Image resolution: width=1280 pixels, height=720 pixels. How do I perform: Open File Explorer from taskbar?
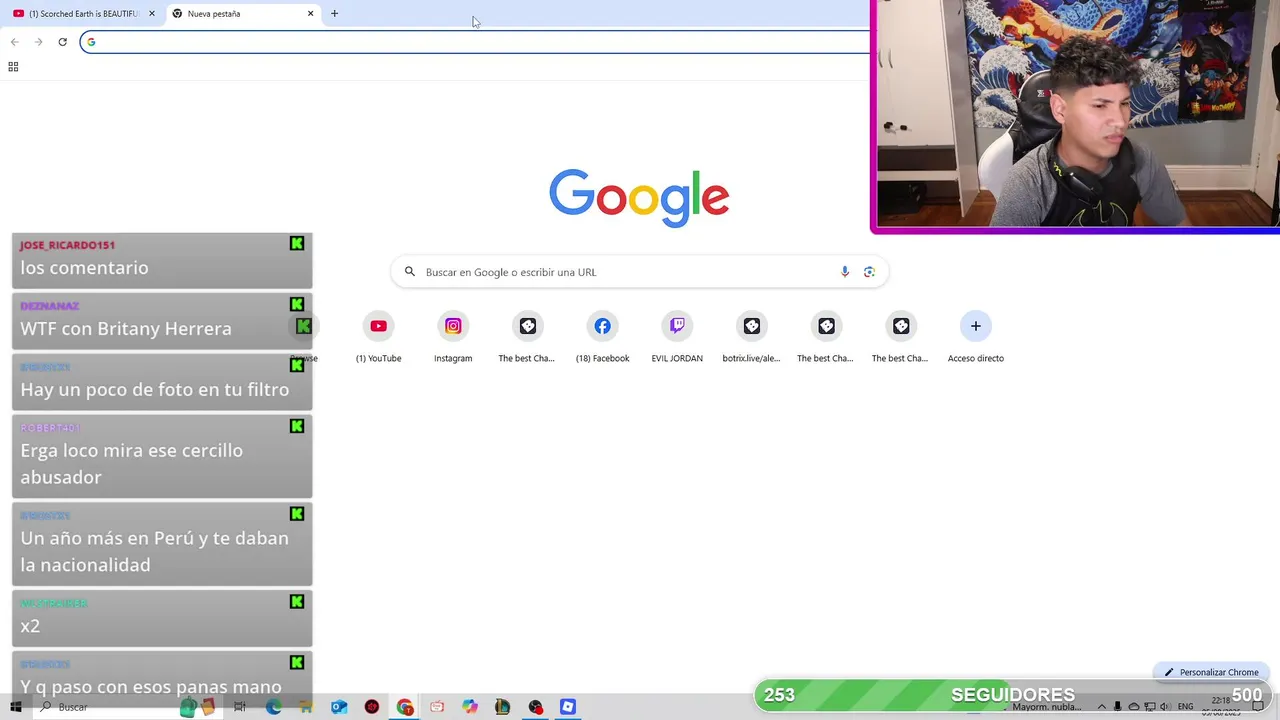click(x=306, y=707)
